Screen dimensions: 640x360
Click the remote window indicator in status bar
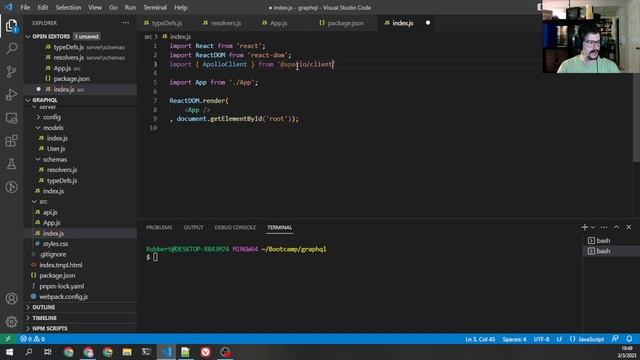(x=8, y=339)
